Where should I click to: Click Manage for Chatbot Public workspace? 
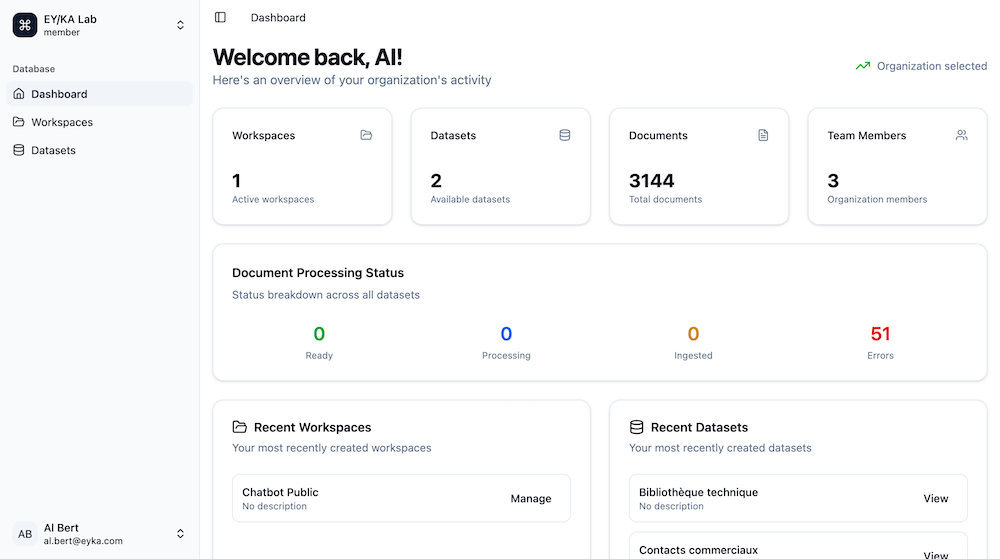click(x=530, y=499)
